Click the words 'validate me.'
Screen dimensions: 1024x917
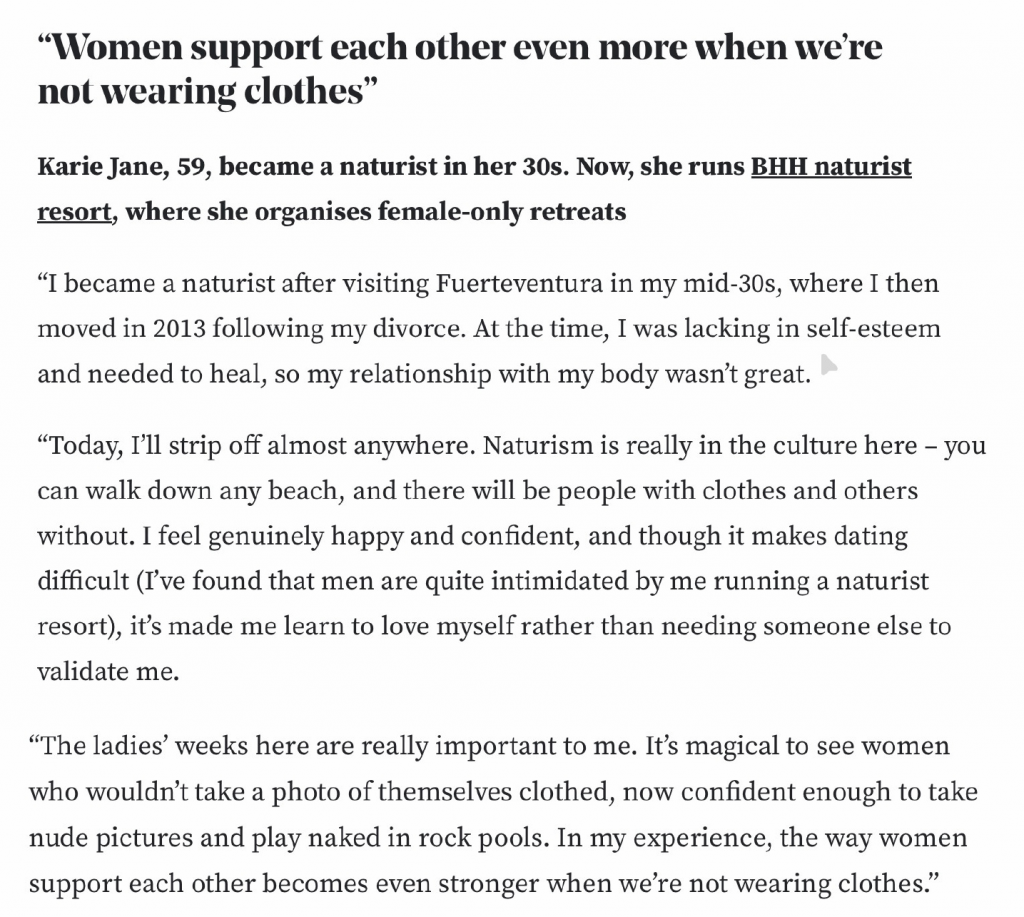point(108,671)
